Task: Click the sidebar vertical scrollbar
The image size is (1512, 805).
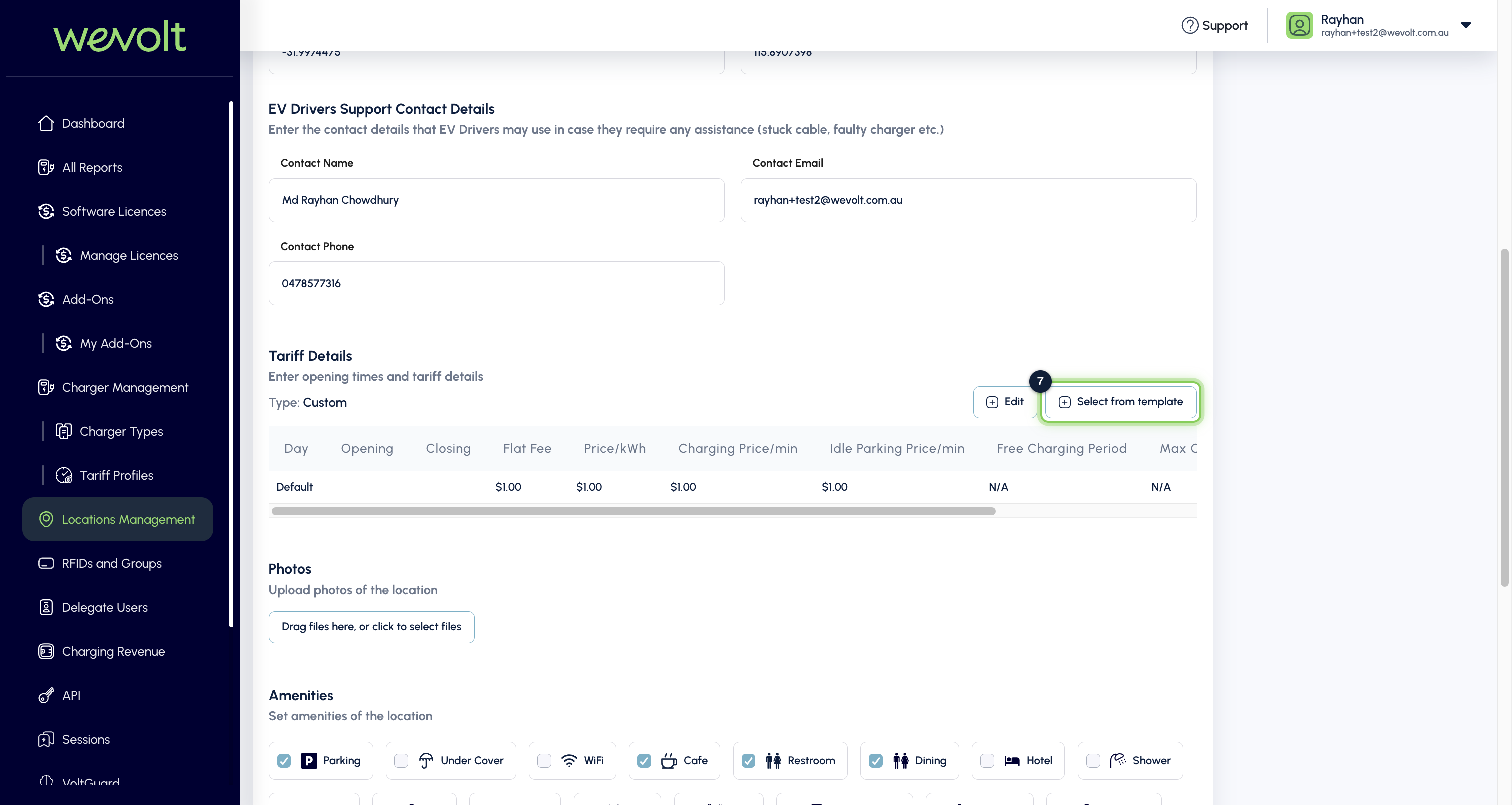Action: [x=231, y=364]
